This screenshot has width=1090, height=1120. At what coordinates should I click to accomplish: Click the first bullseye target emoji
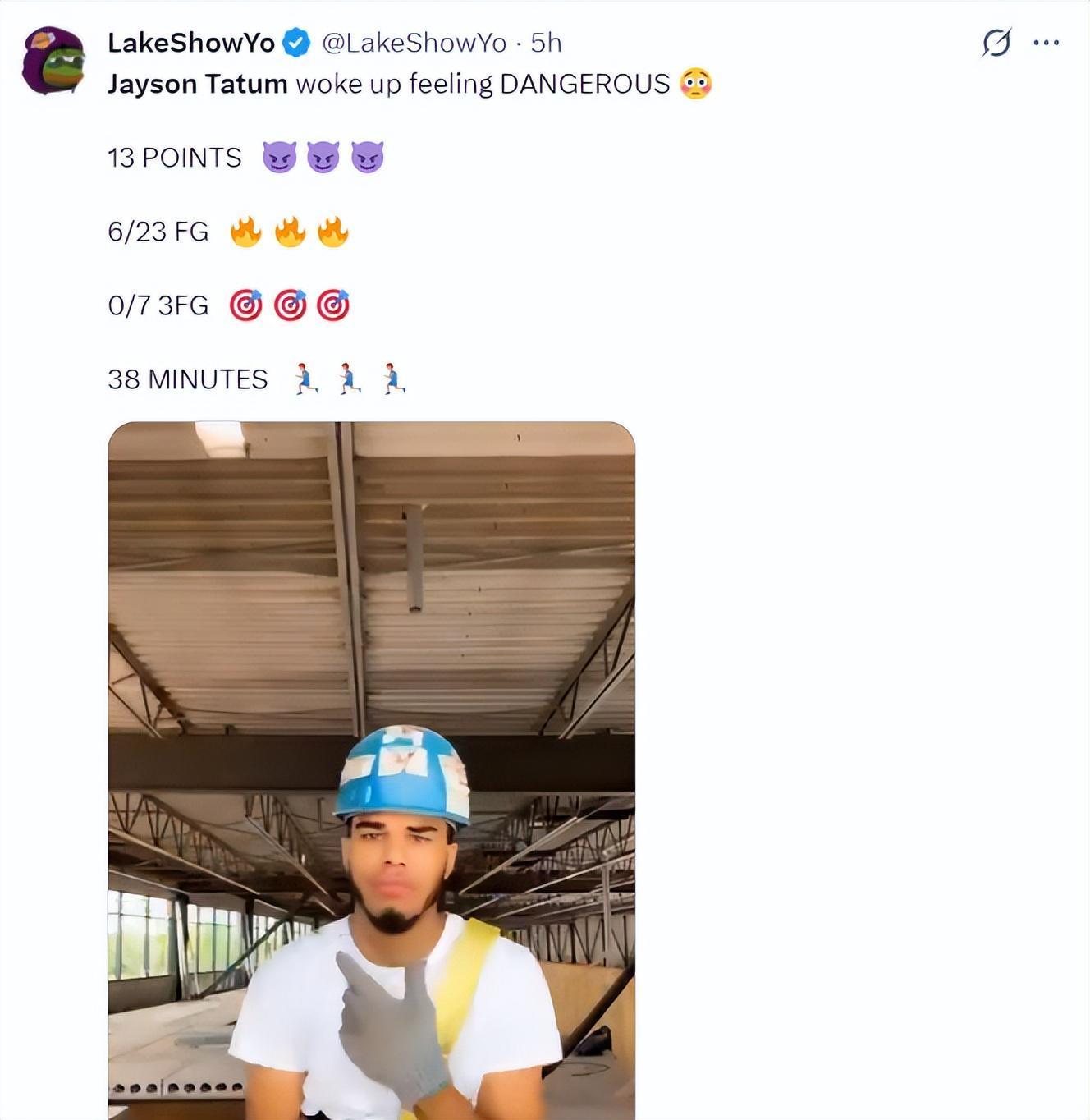click(x=246, y=305)
